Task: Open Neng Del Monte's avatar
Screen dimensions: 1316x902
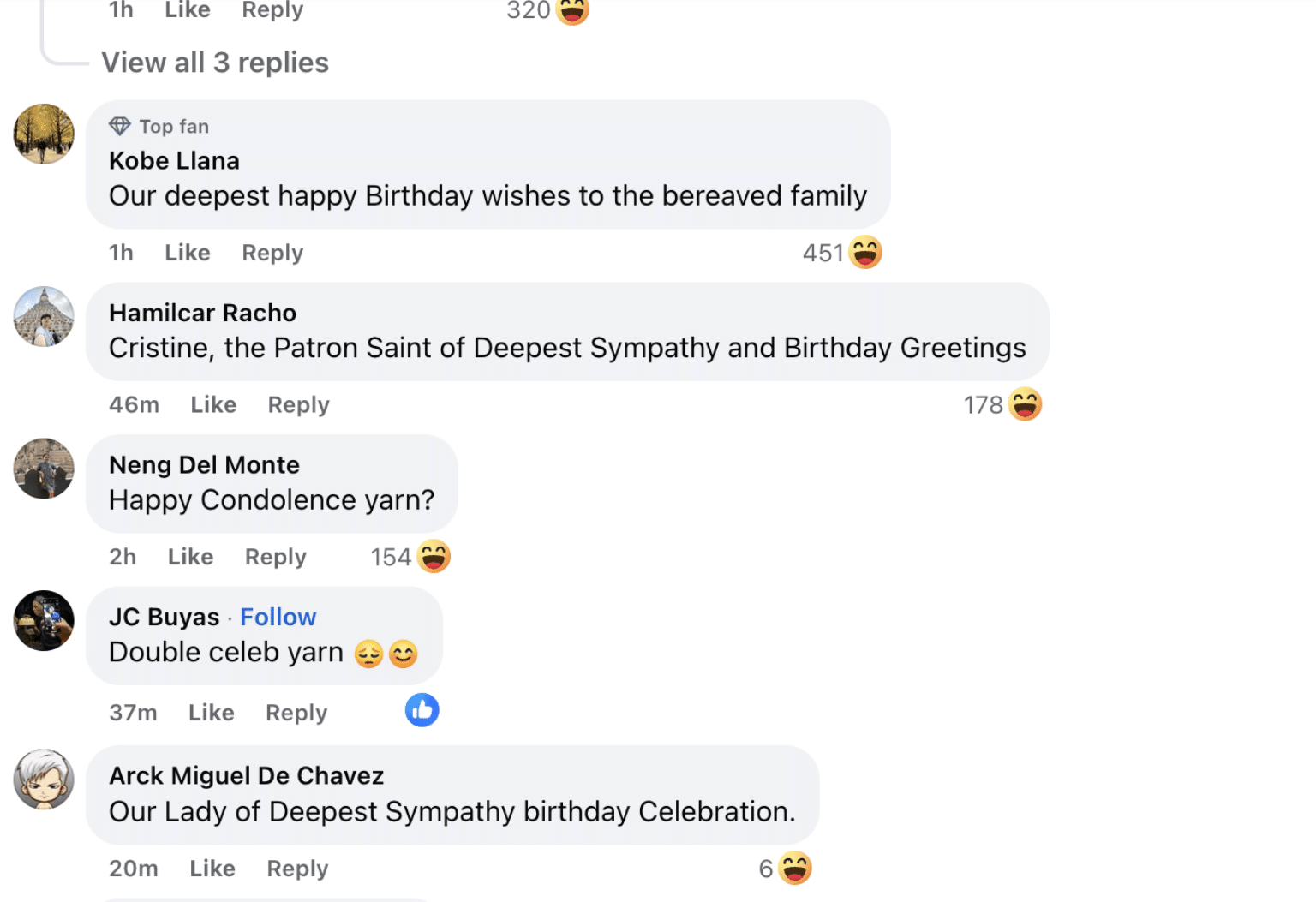Action: point(44,469)
